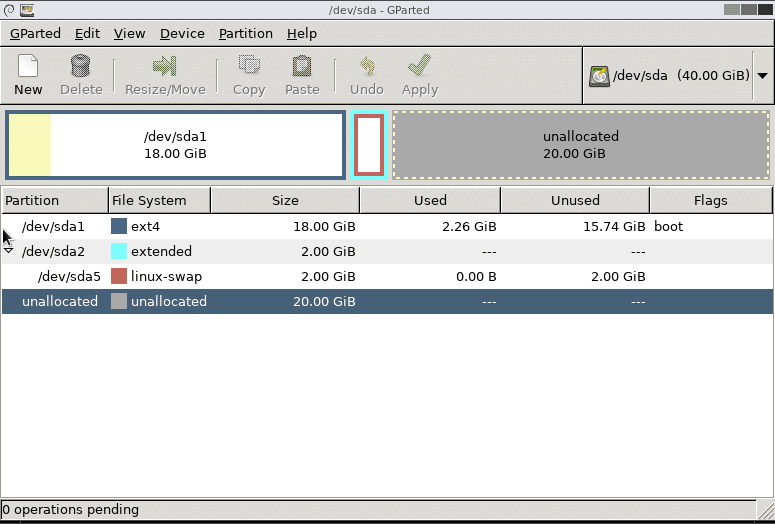Open the Device menu
The width and height of the screenshot is (775, 524).
click(182, 33)
